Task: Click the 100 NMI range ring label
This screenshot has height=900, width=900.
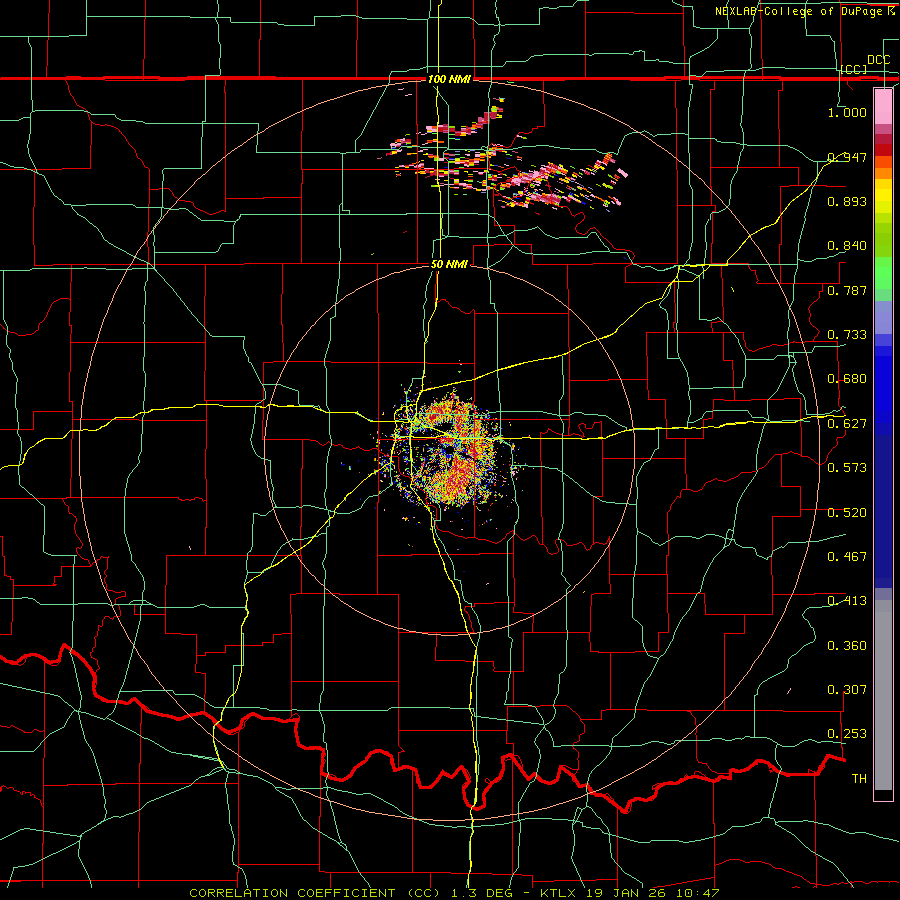Action: [x=449, y=79]
